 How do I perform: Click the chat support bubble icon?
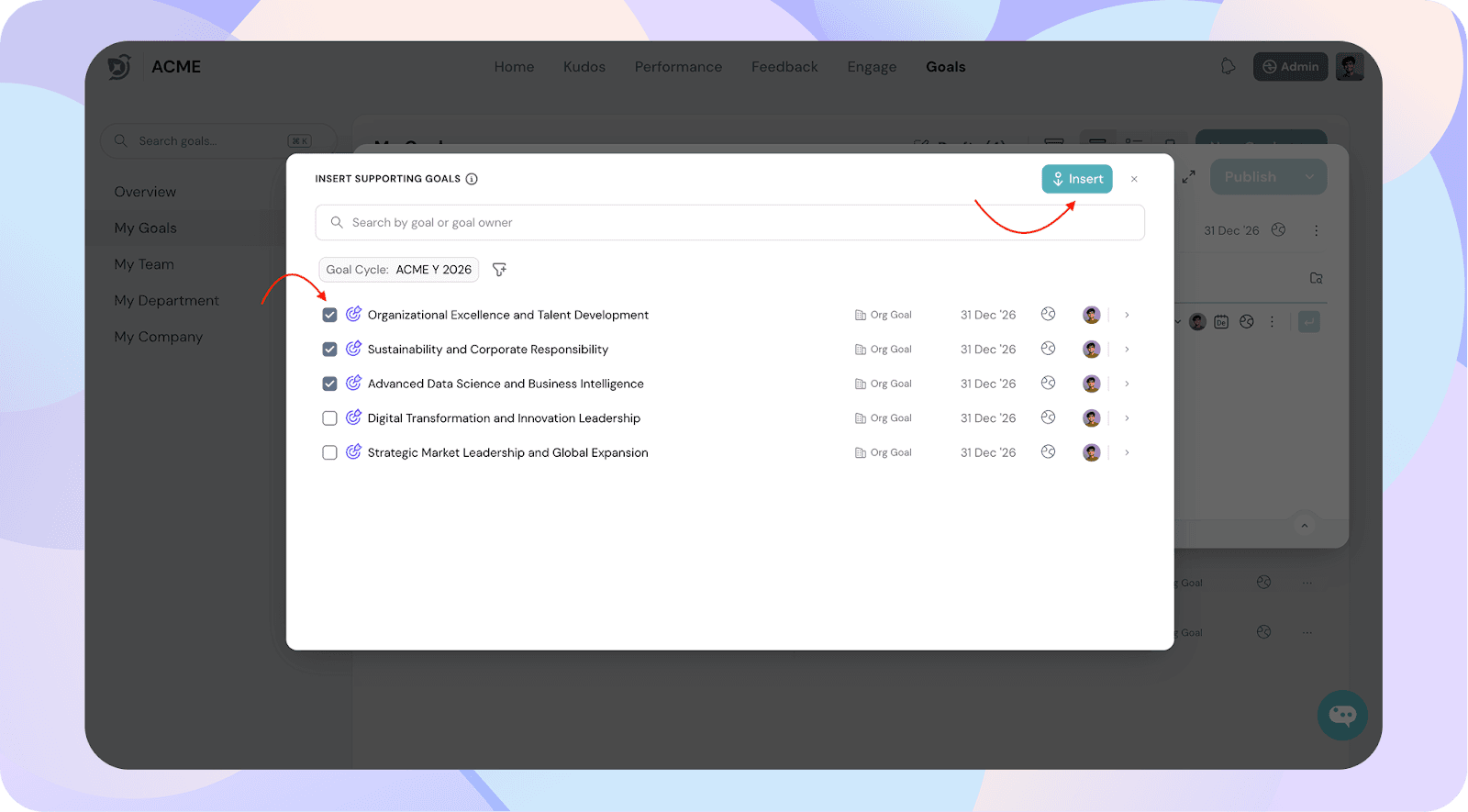pyautogui.click(x=1342, y=715)
